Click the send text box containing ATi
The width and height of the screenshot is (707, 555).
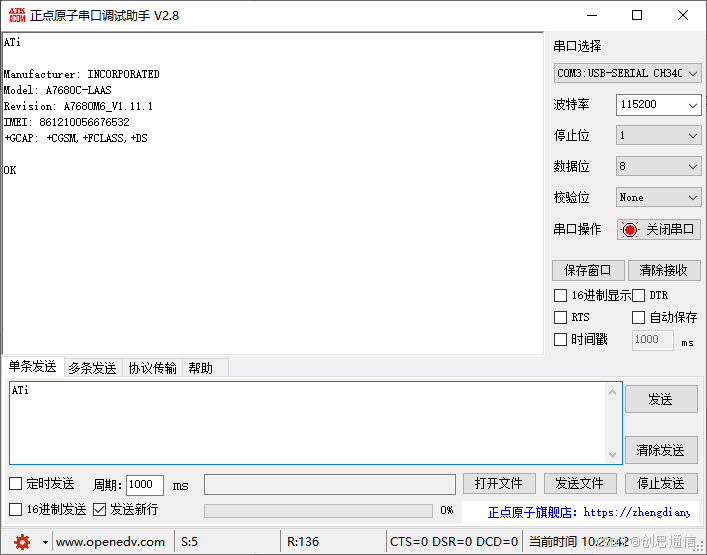coord(307,422)
